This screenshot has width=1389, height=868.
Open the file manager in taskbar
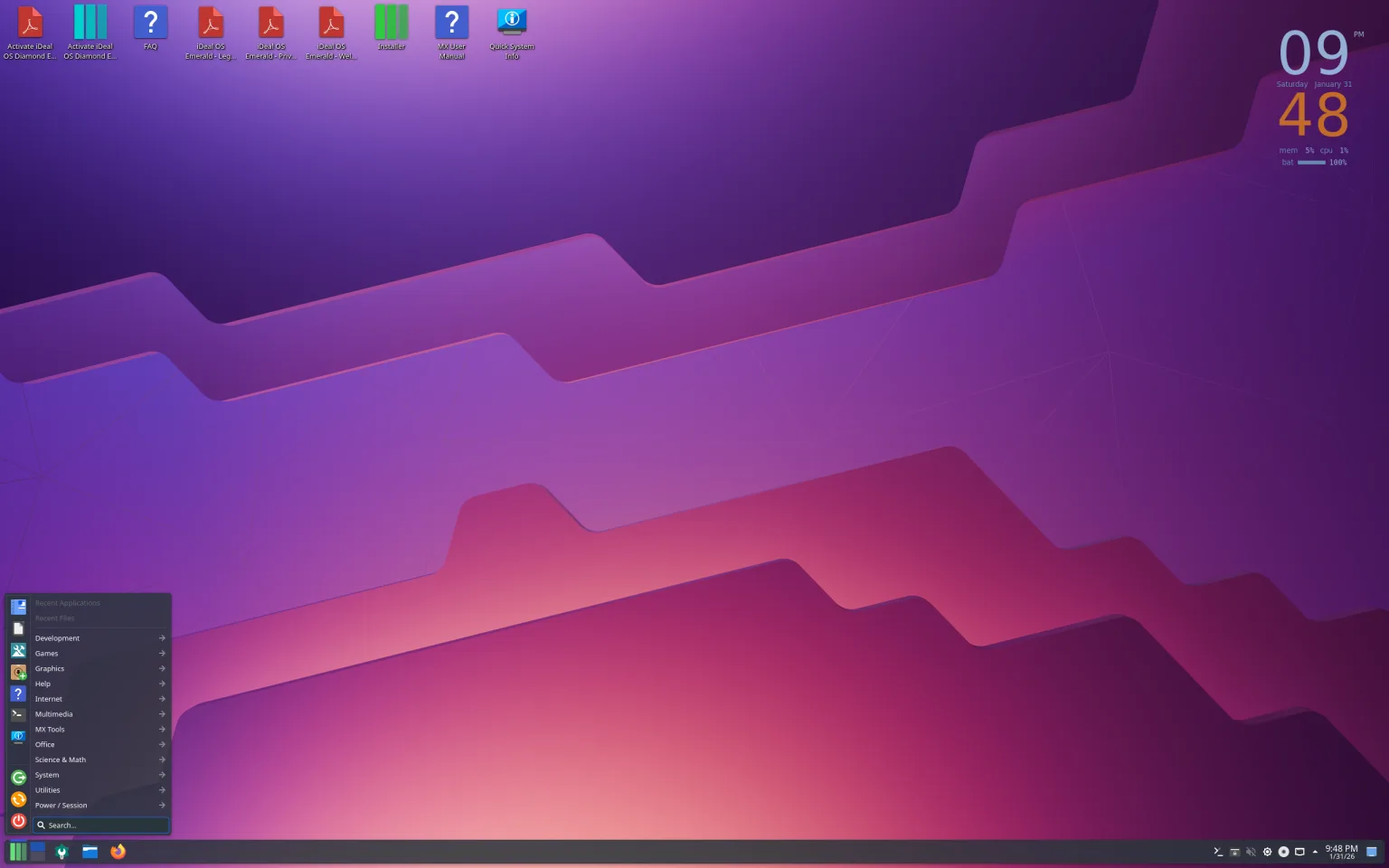90,852
